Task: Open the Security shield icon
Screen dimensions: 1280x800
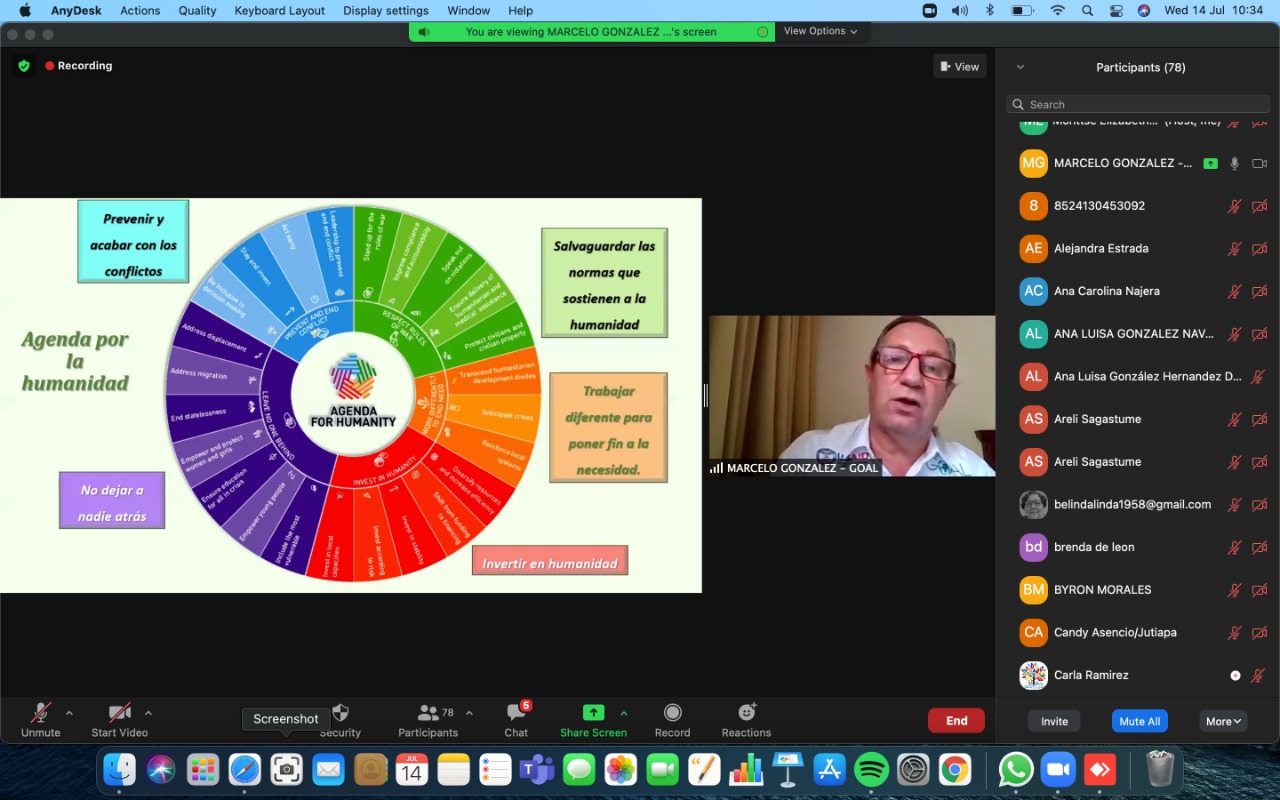Action: click(340, 713)
